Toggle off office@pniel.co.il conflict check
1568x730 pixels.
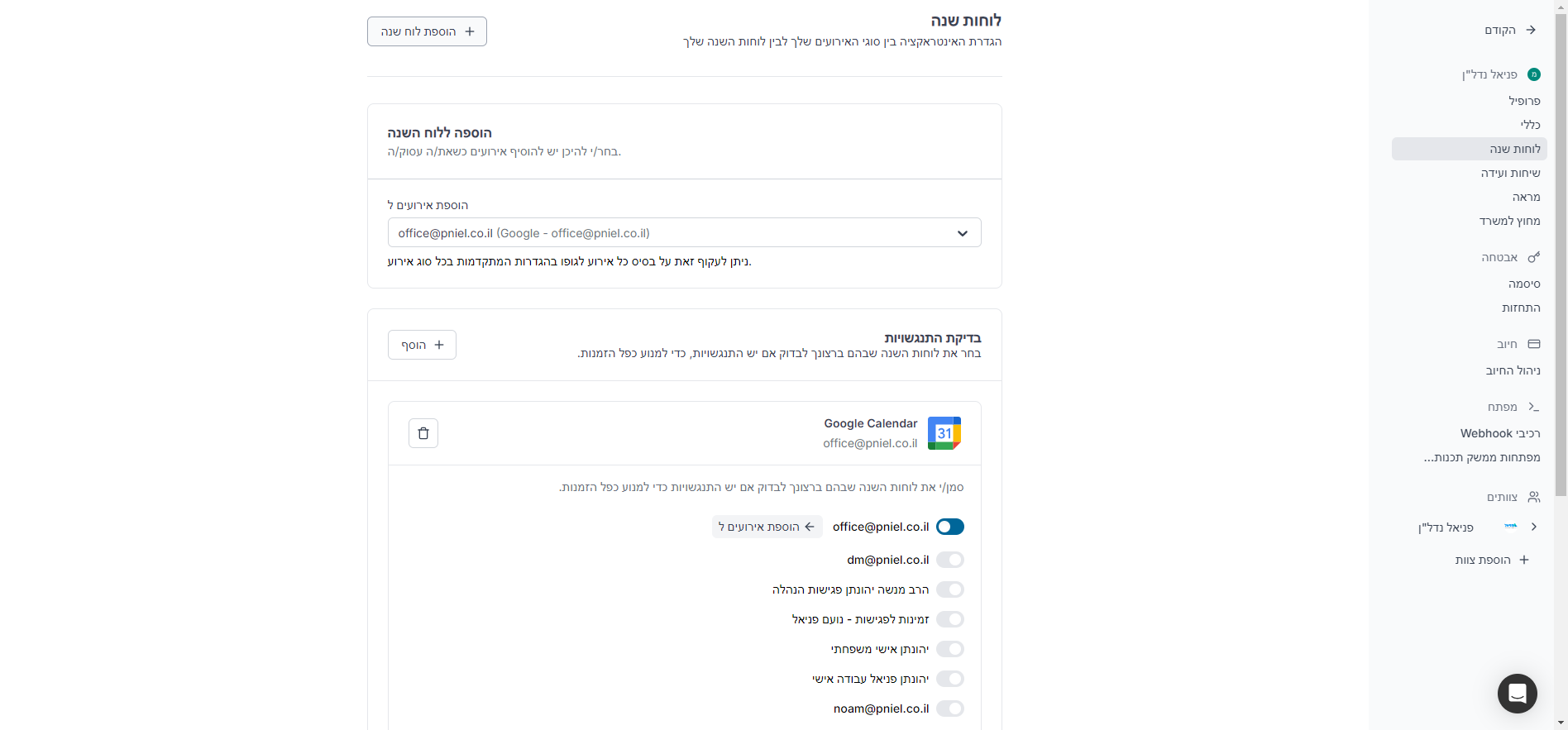(x=950, y=527)
